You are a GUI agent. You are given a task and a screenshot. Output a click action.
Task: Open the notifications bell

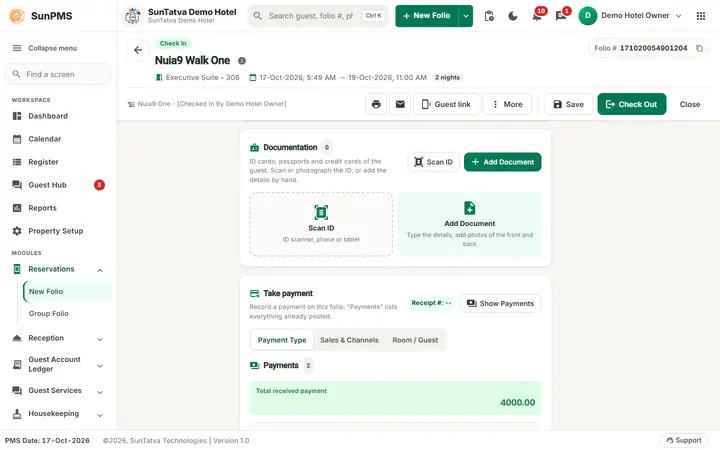pos(536,16)
